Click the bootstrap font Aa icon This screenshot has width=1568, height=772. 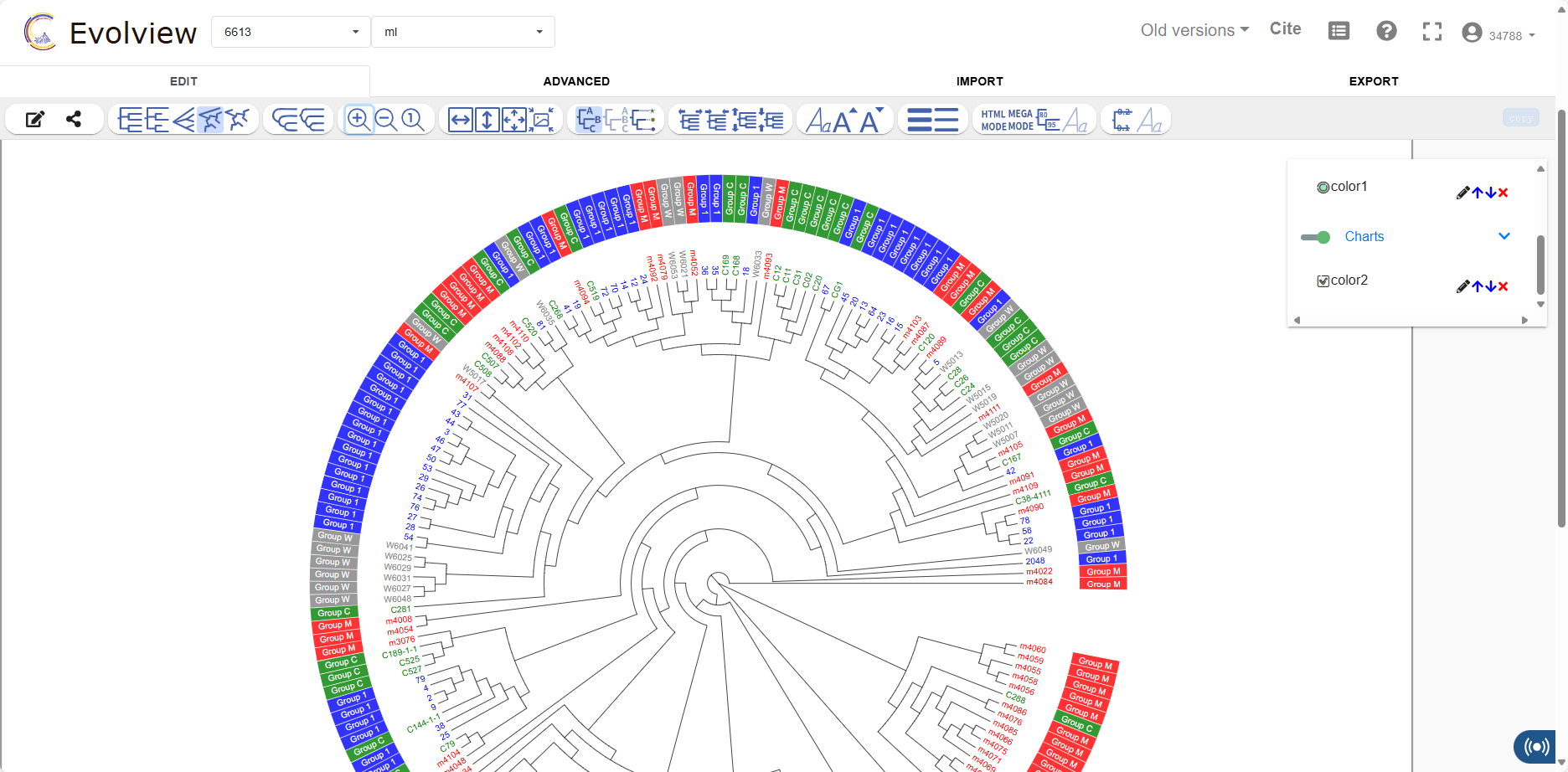click(1075, 121)
